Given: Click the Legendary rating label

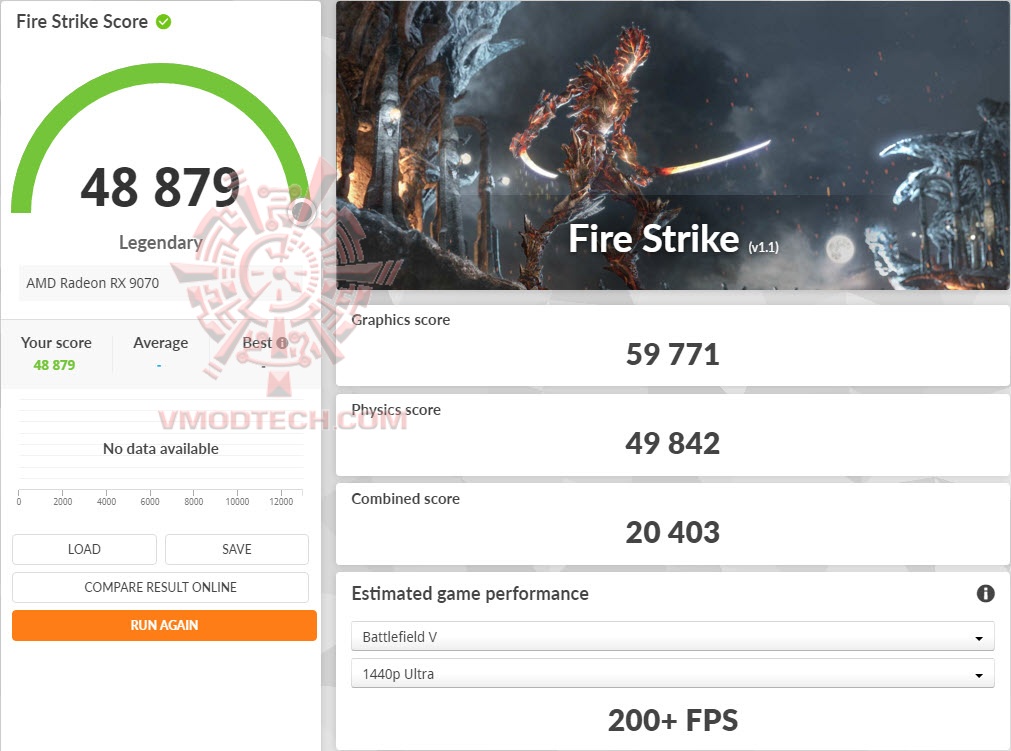Looking at the screenshot, I should 161,243.
